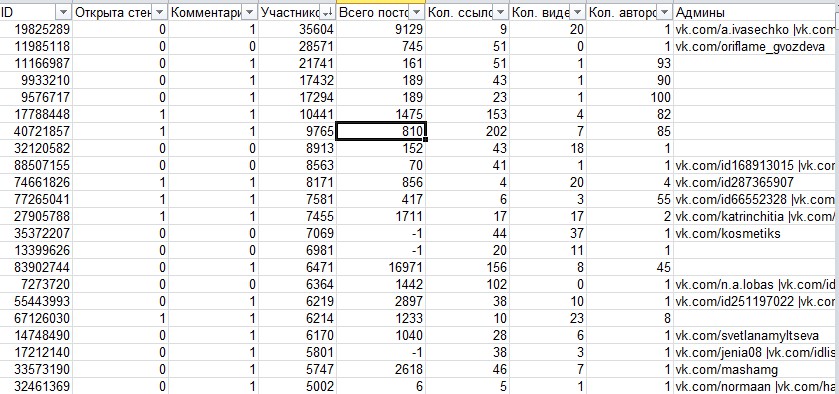839x394 pixels.
Task: Select participants cell showing 28571
Action: [x=297, y=47]
